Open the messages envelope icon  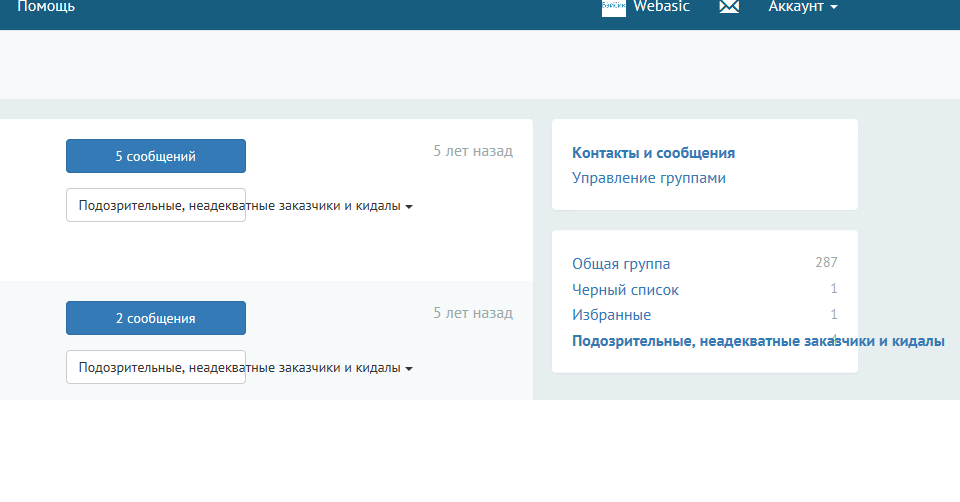click(x=729, y=7)
